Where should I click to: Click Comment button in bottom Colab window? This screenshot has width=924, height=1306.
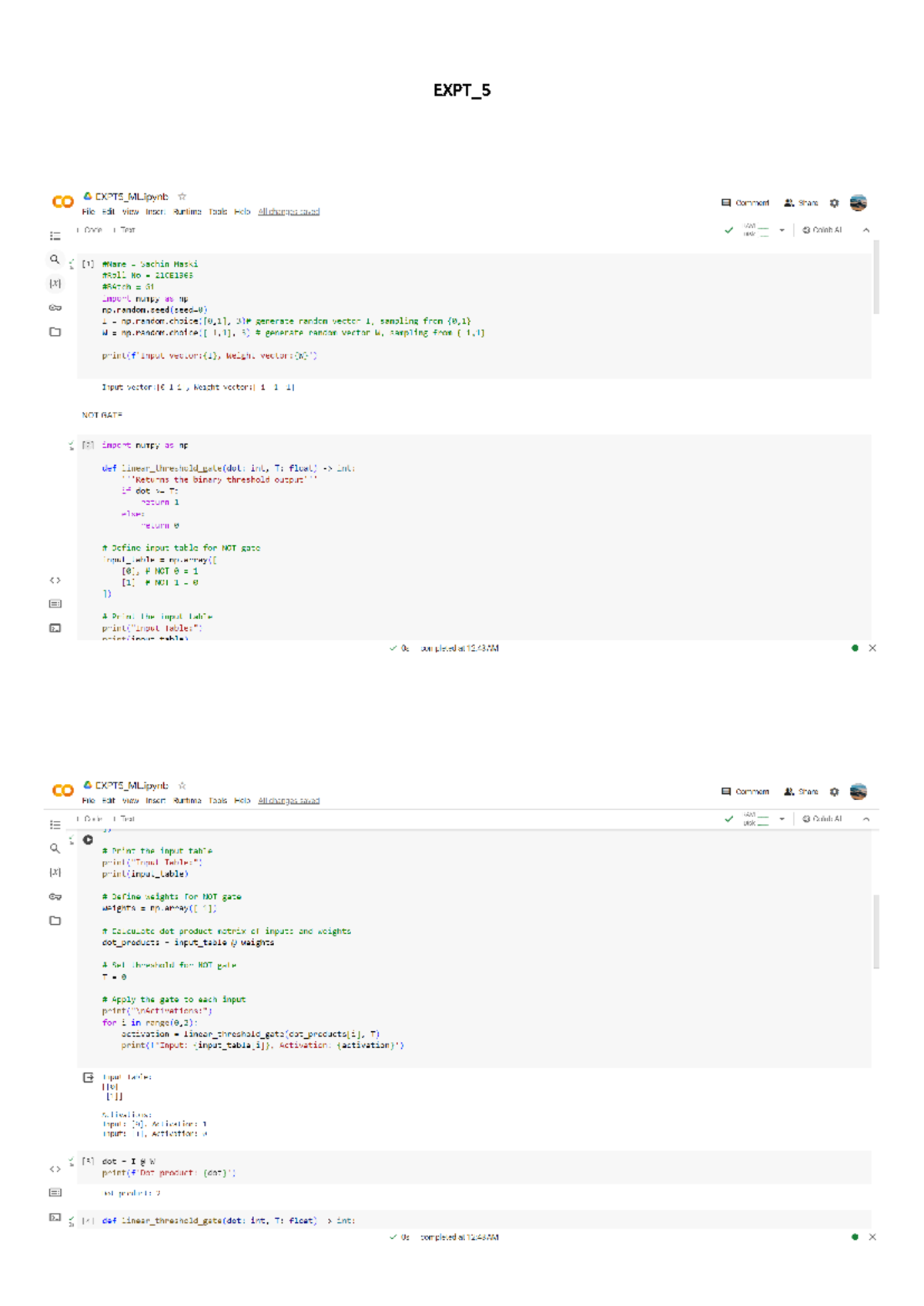click(745, 792)
